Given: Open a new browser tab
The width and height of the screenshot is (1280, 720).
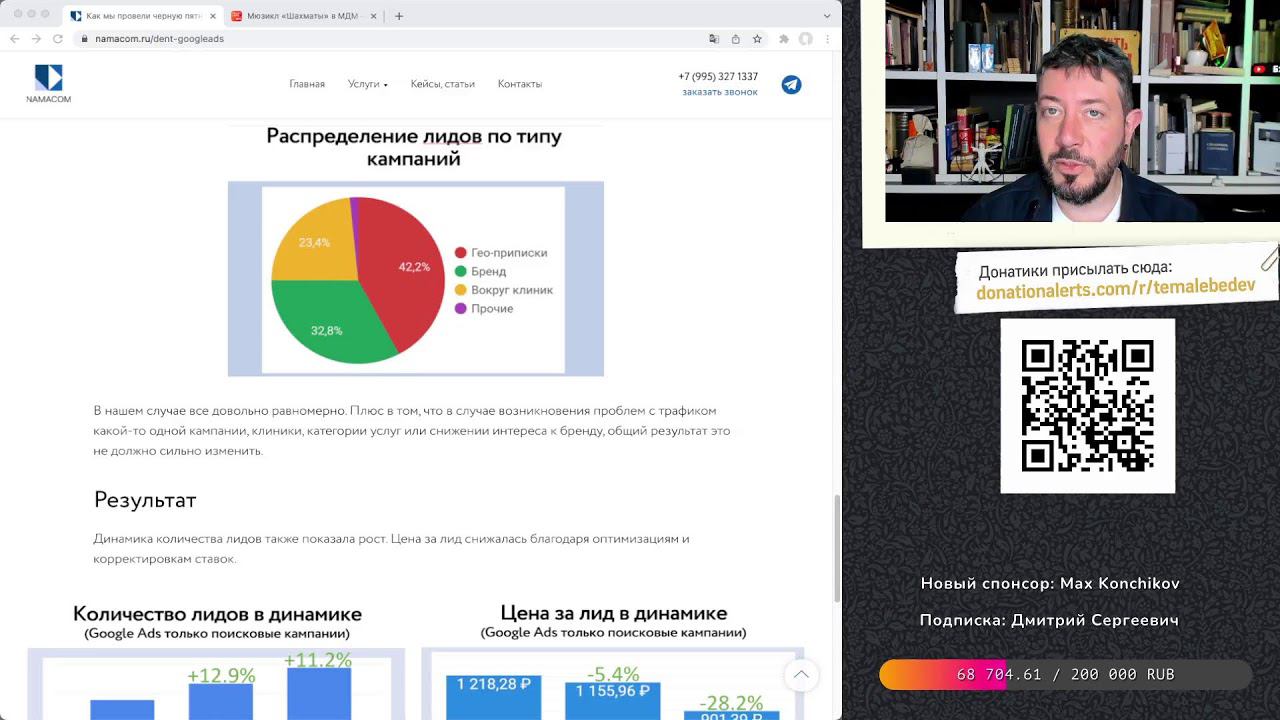Looking at the screenshot, I should pyautogui.click(x=399, y=16).
